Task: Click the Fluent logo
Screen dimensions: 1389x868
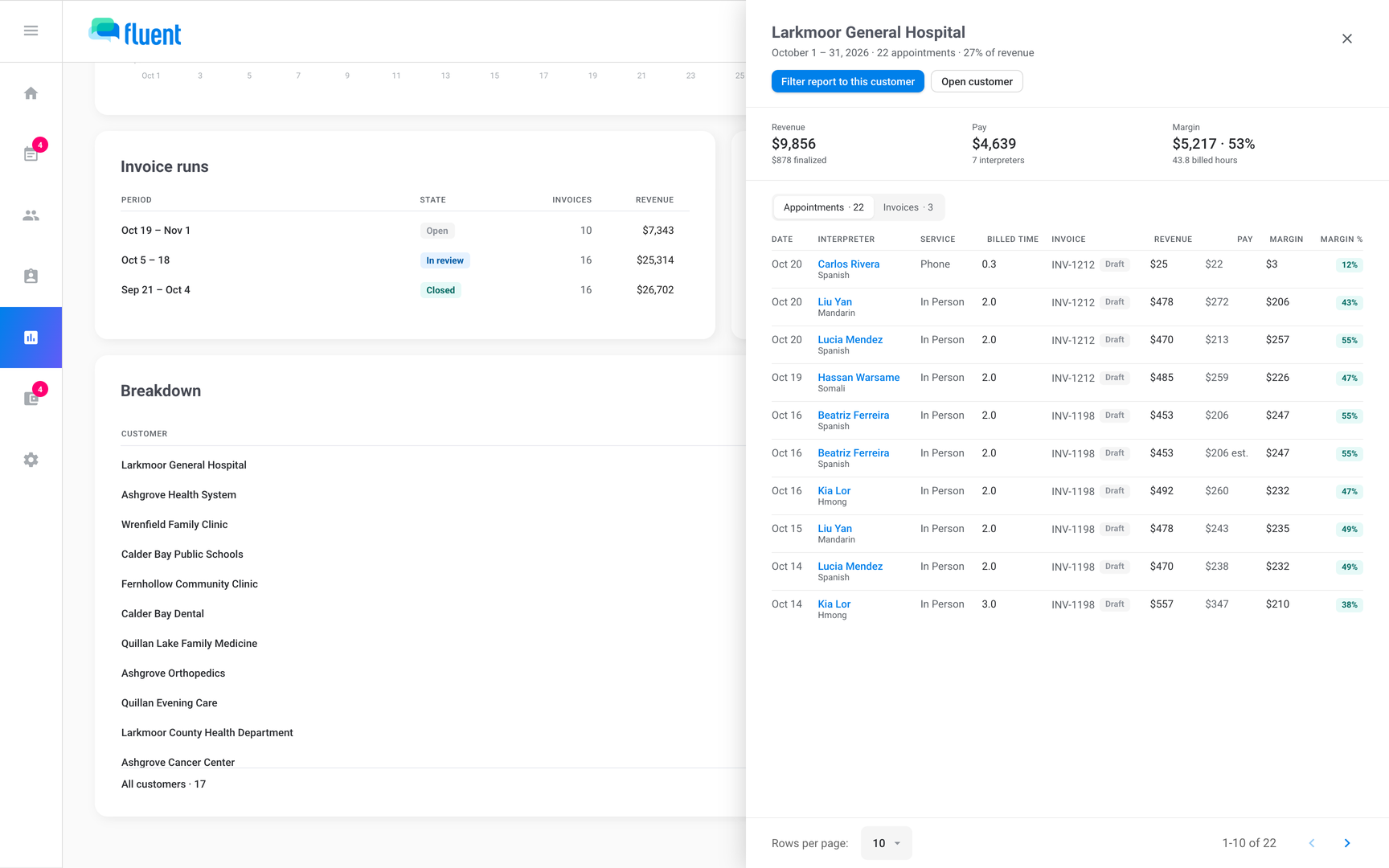Action: coord(134,32)
